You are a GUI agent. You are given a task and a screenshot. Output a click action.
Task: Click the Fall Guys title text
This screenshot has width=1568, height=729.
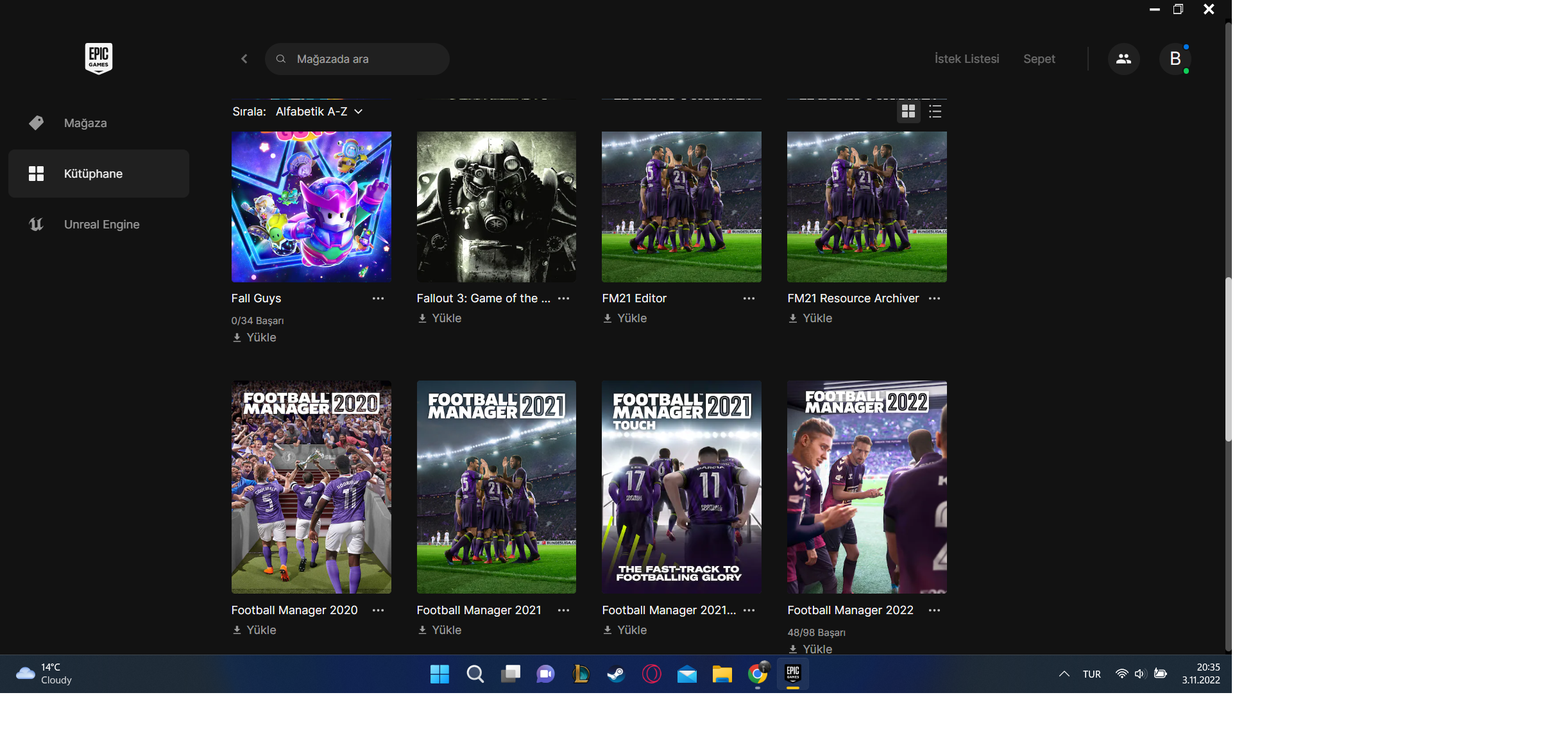256,298
